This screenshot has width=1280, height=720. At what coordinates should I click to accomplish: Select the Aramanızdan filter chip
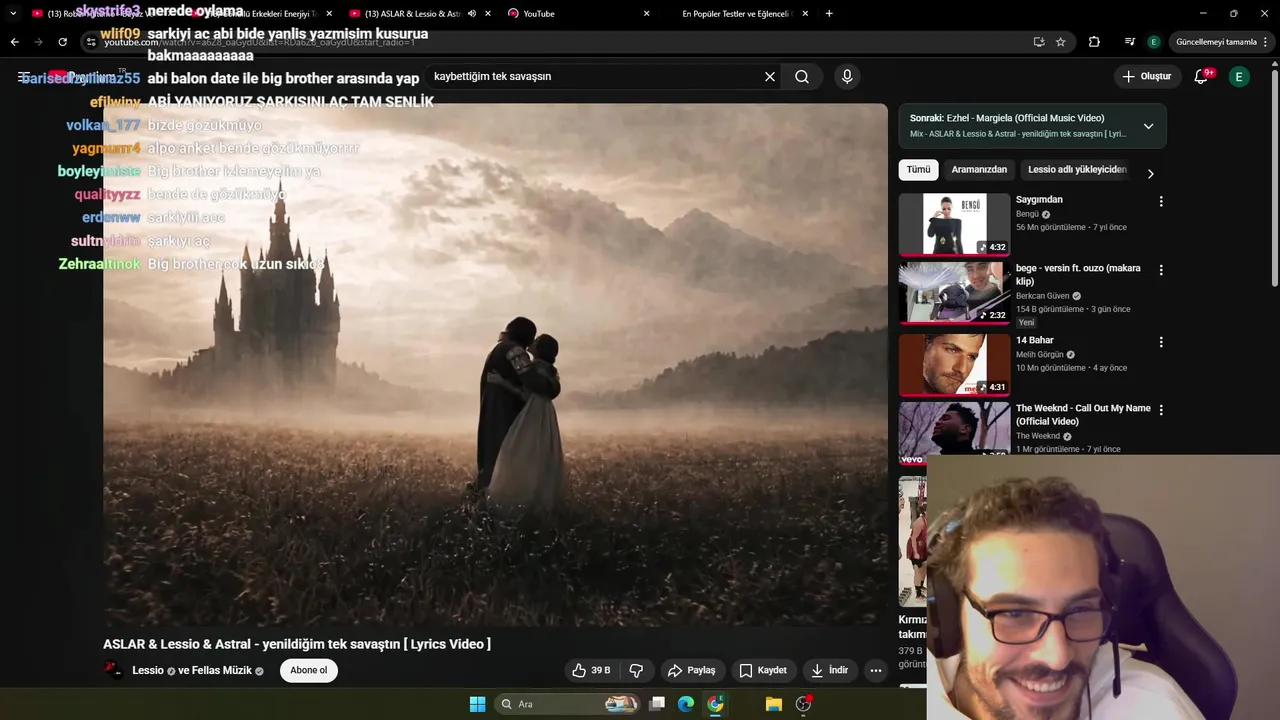click(x=979, y=170)
